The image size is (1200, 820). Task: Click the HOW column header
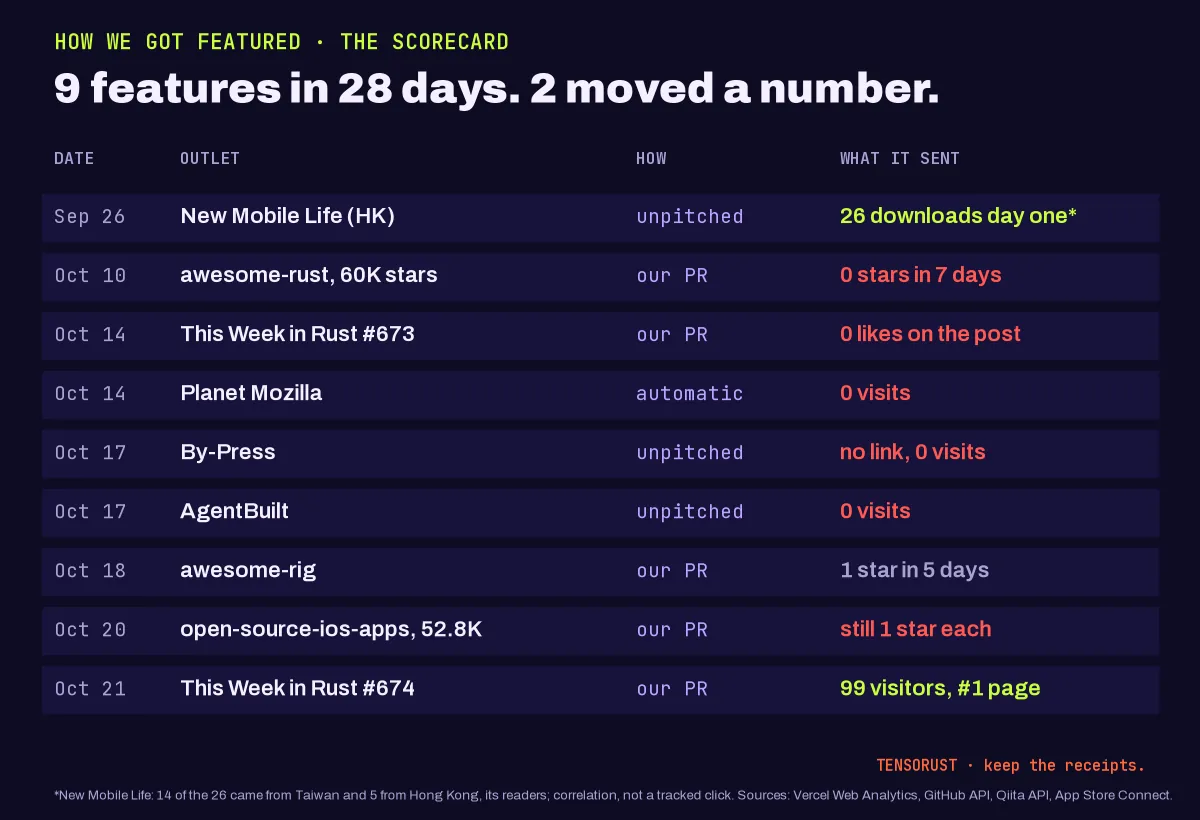pos(651,158)
